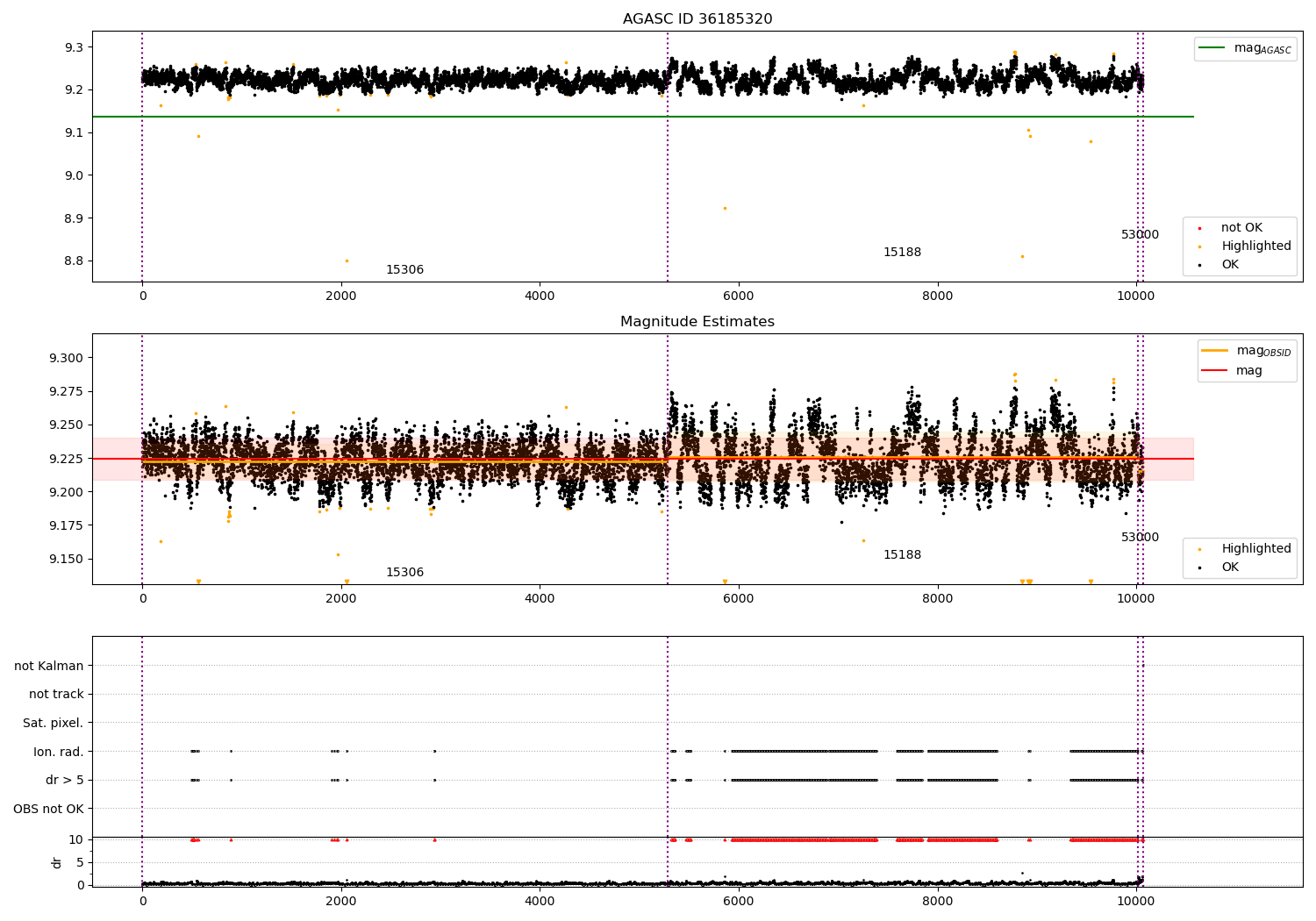Click the "Magnitude Estimates" plot title

click(697, 322)
